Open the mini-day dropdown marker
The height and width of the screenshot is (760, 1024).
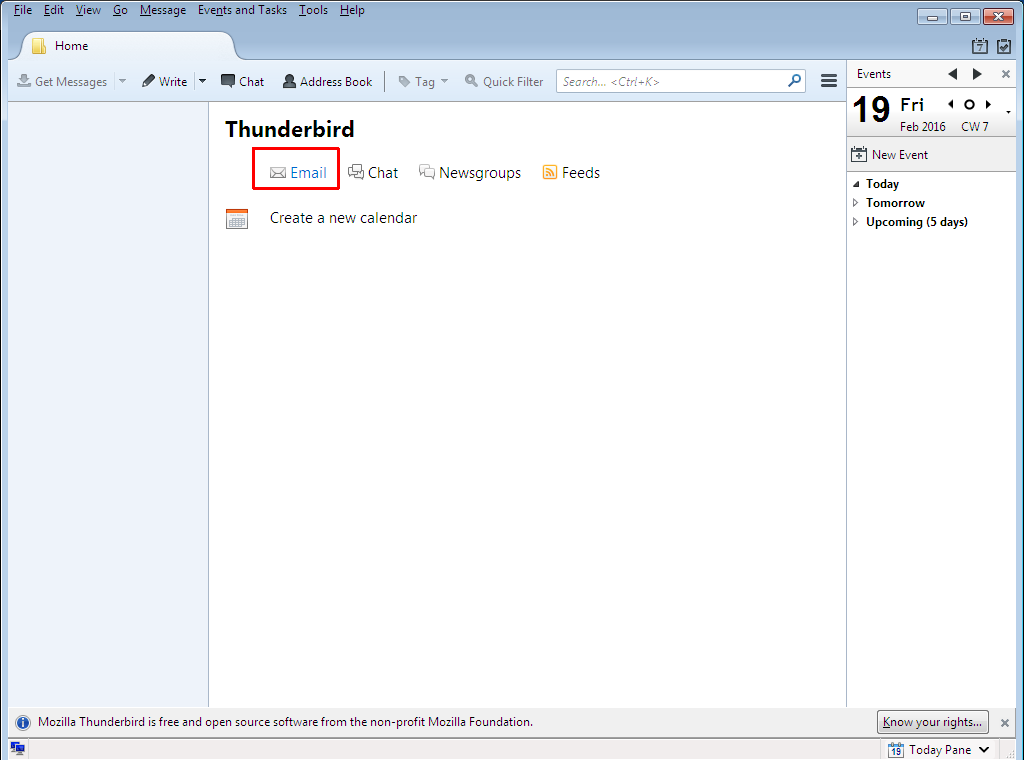click(1008, 112)
